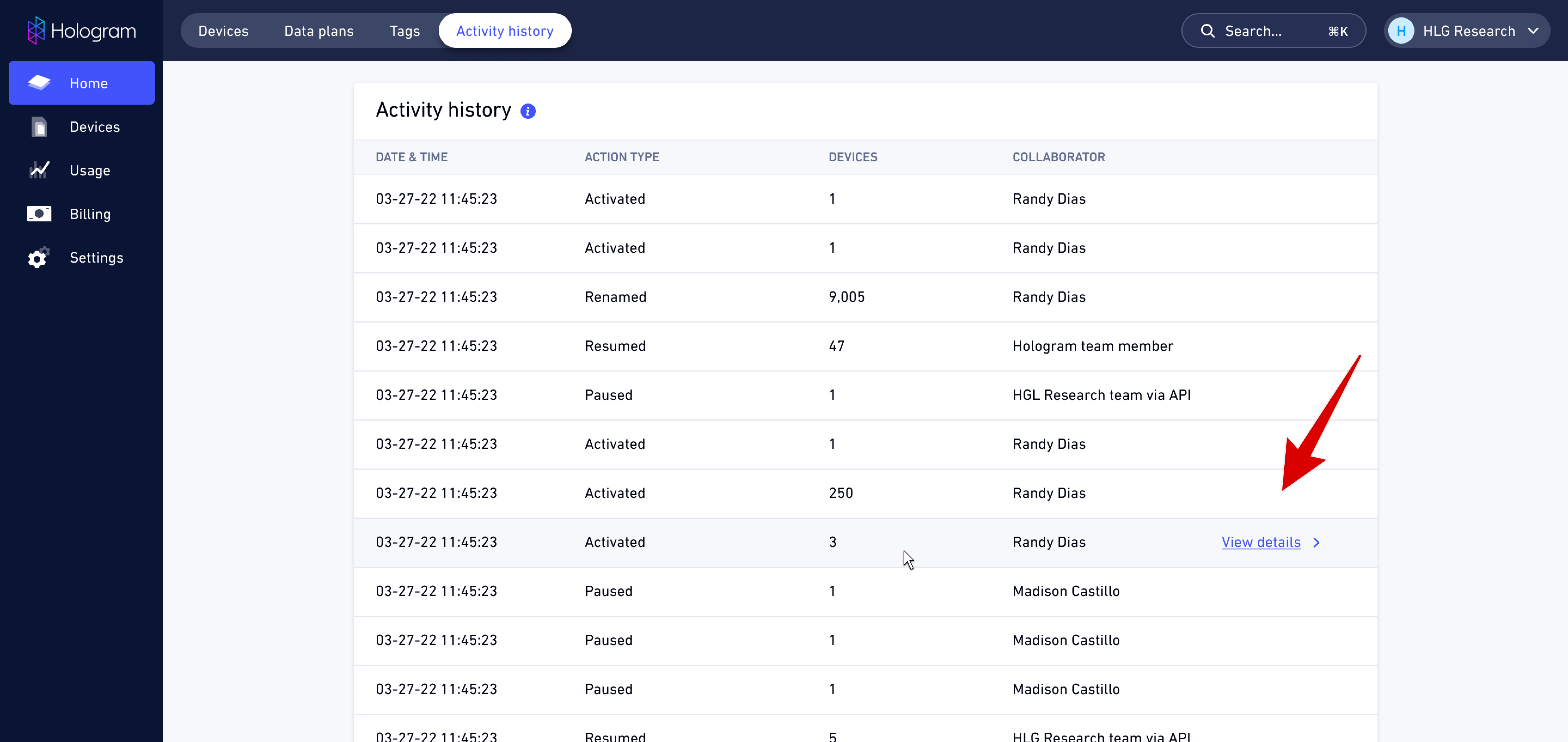
Task: Click the Devices SIM card icon in sidebar
Action: pyautogui.click(x=39, y=127)
